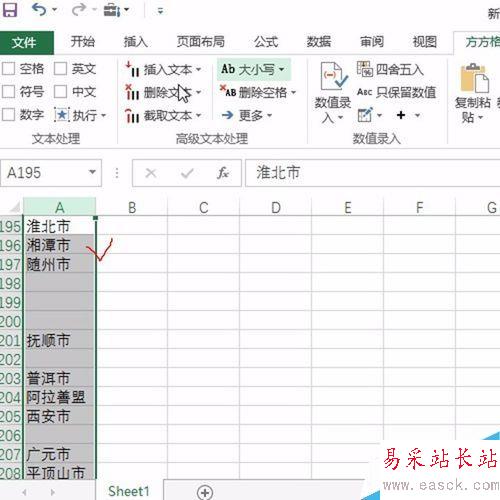The image size is (500, 500).
Task: Switch to the 公式 tab
Action: (x=266, y=42)
